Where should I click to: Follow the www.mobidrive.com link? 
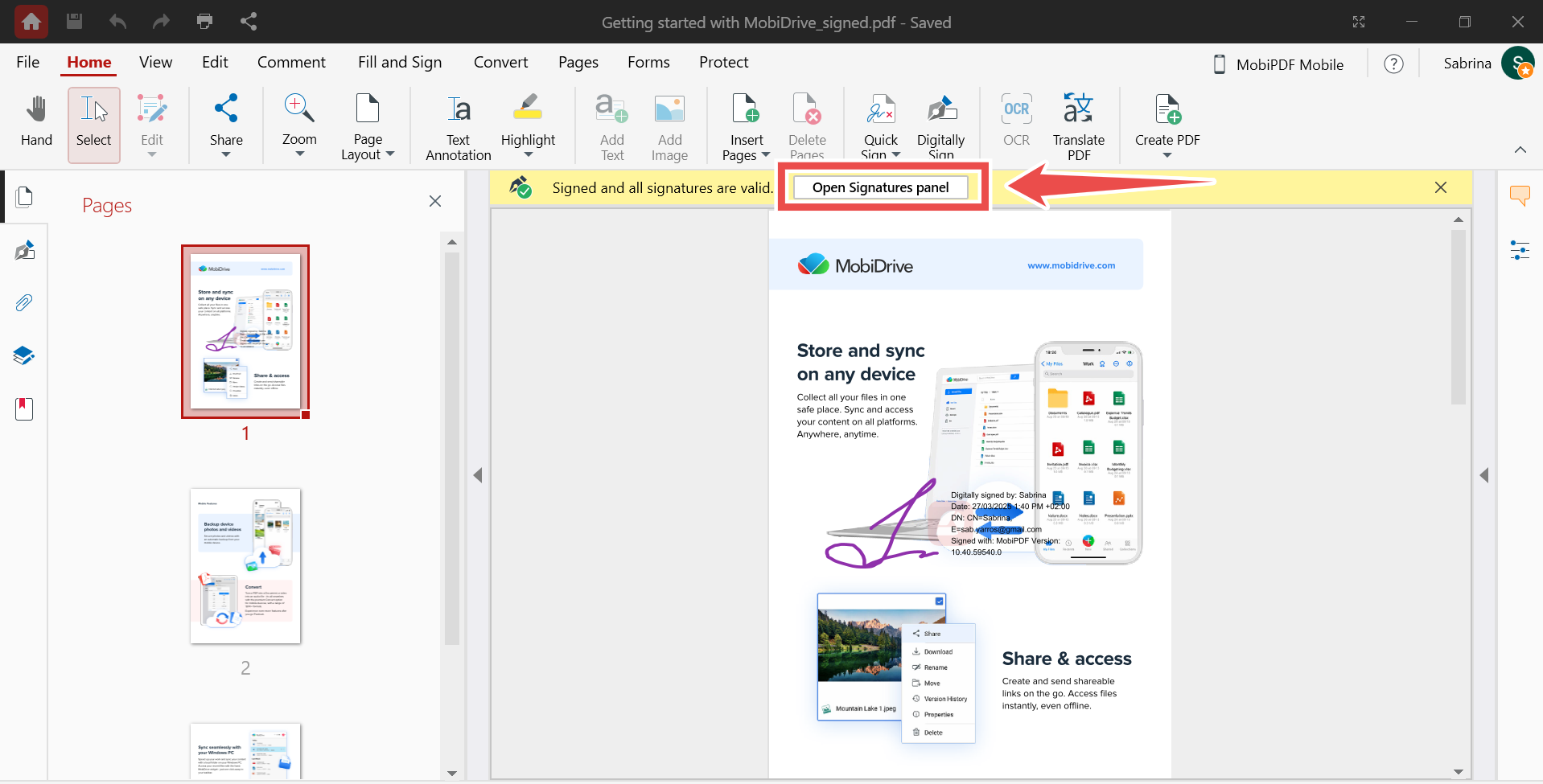[1071, 265]
